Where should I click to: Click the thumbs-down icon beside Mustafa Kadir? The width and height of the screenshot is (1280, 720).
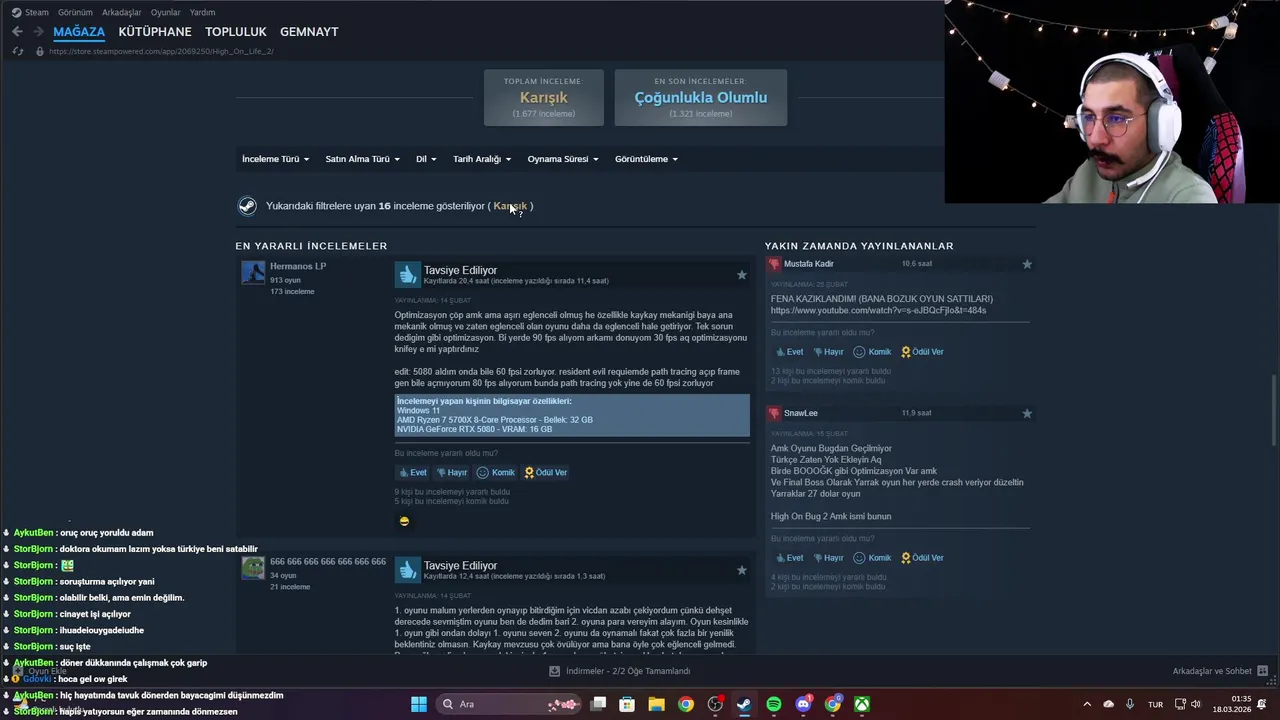pos(774,264)
